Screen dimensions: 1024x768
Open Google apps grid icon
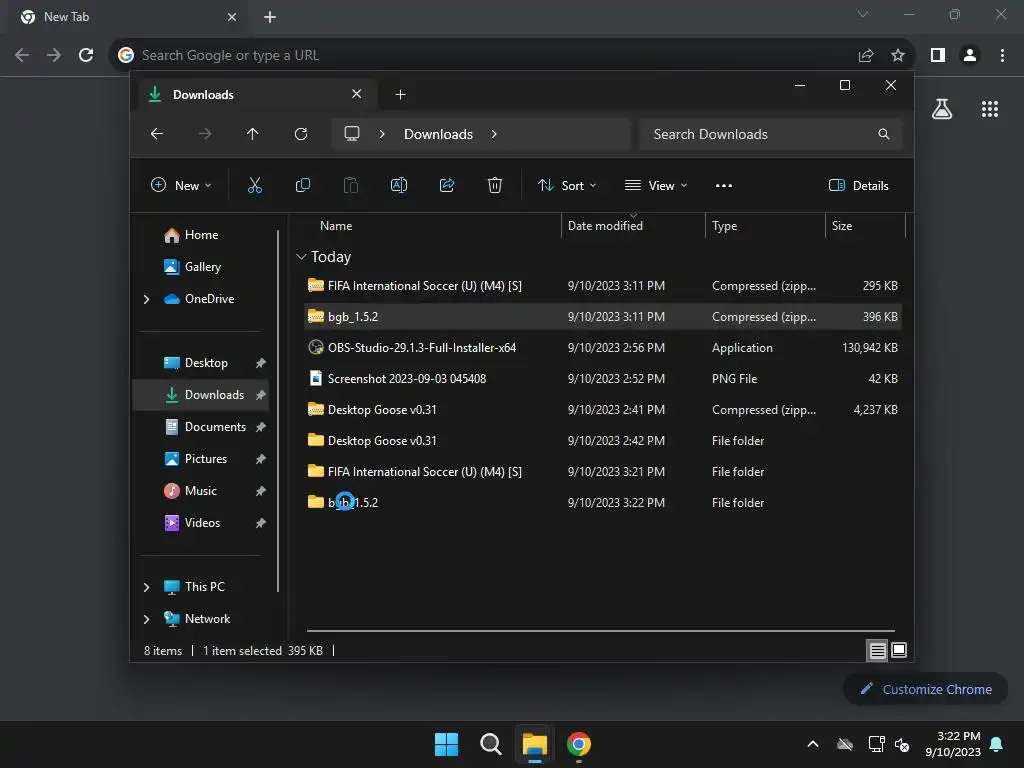click(x=990, y=109)
